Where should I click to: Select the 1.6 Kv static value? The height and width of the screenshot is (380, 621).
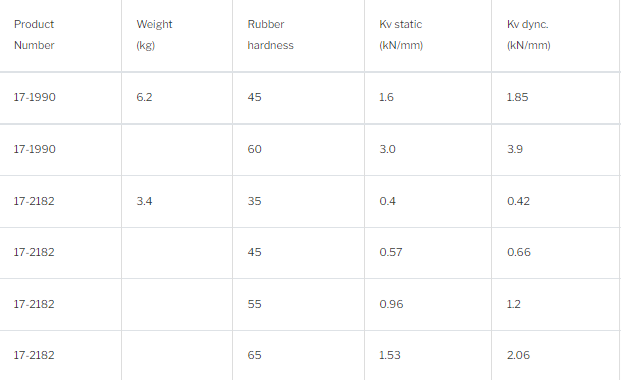(x=386, y=97)
